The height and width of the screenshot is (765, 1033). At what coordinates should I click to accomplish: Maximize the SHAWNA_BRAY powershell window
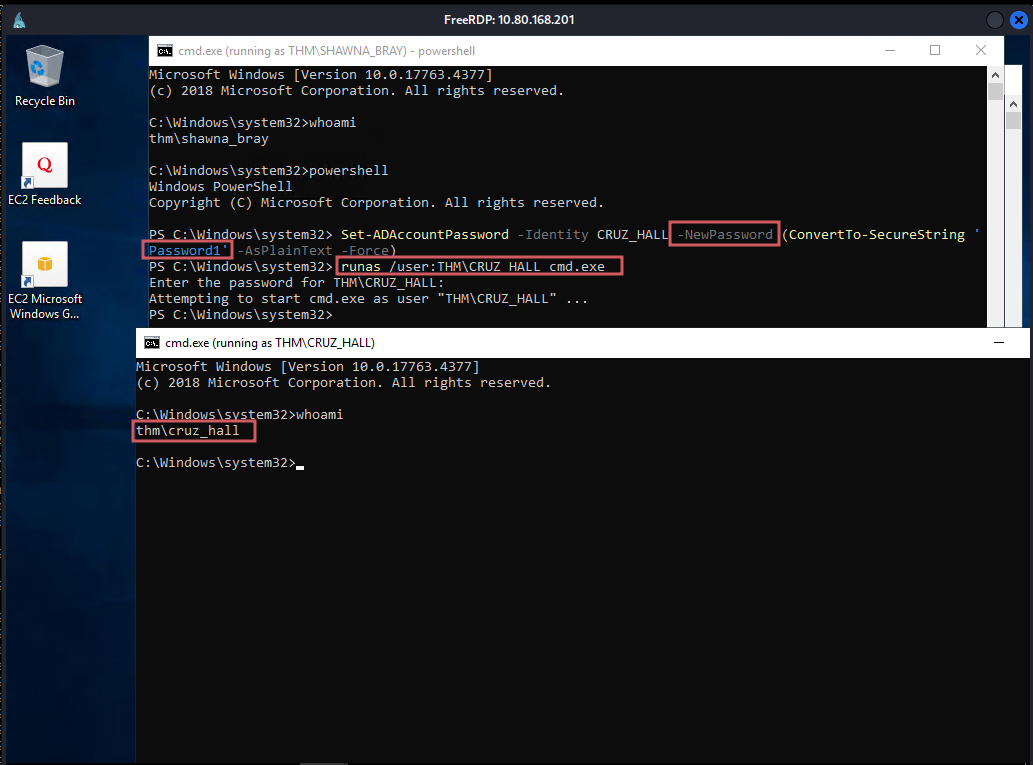(x=936, y=51)
